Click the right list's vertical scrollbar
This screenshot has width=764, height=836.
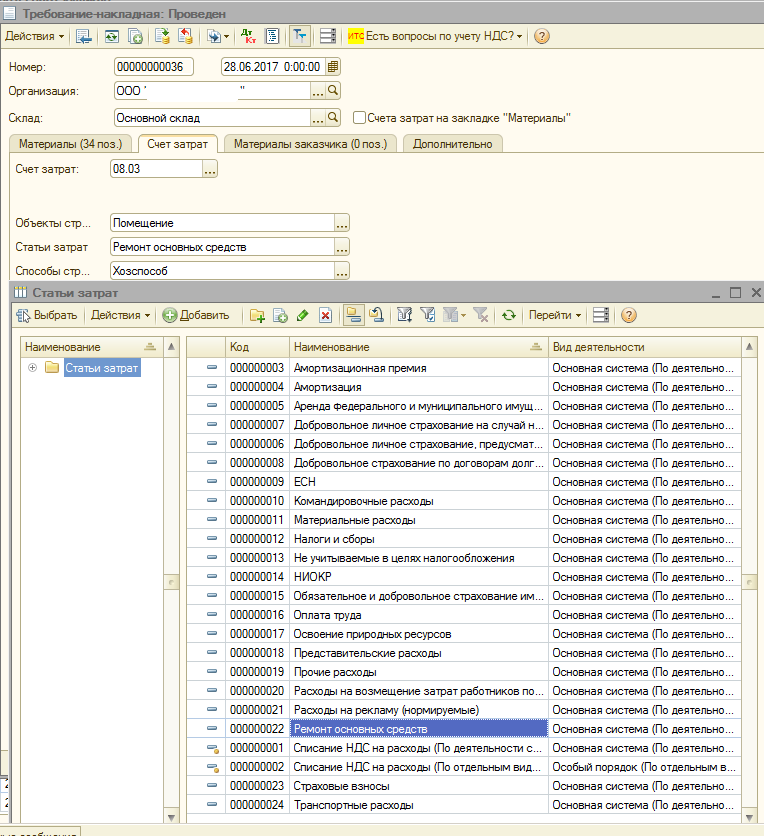(x=749, y=580)
